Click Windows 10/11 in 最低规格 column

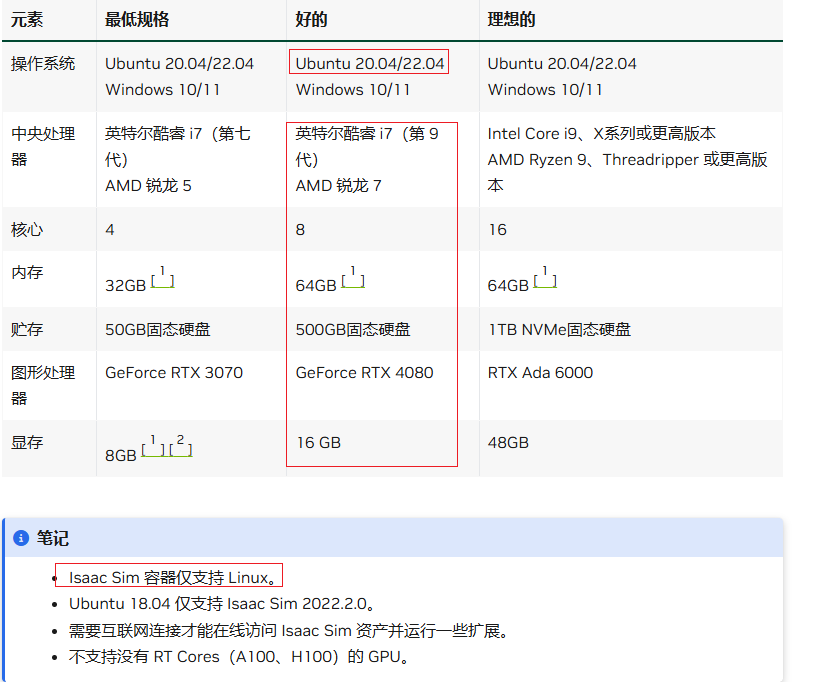tap(162, 89)
